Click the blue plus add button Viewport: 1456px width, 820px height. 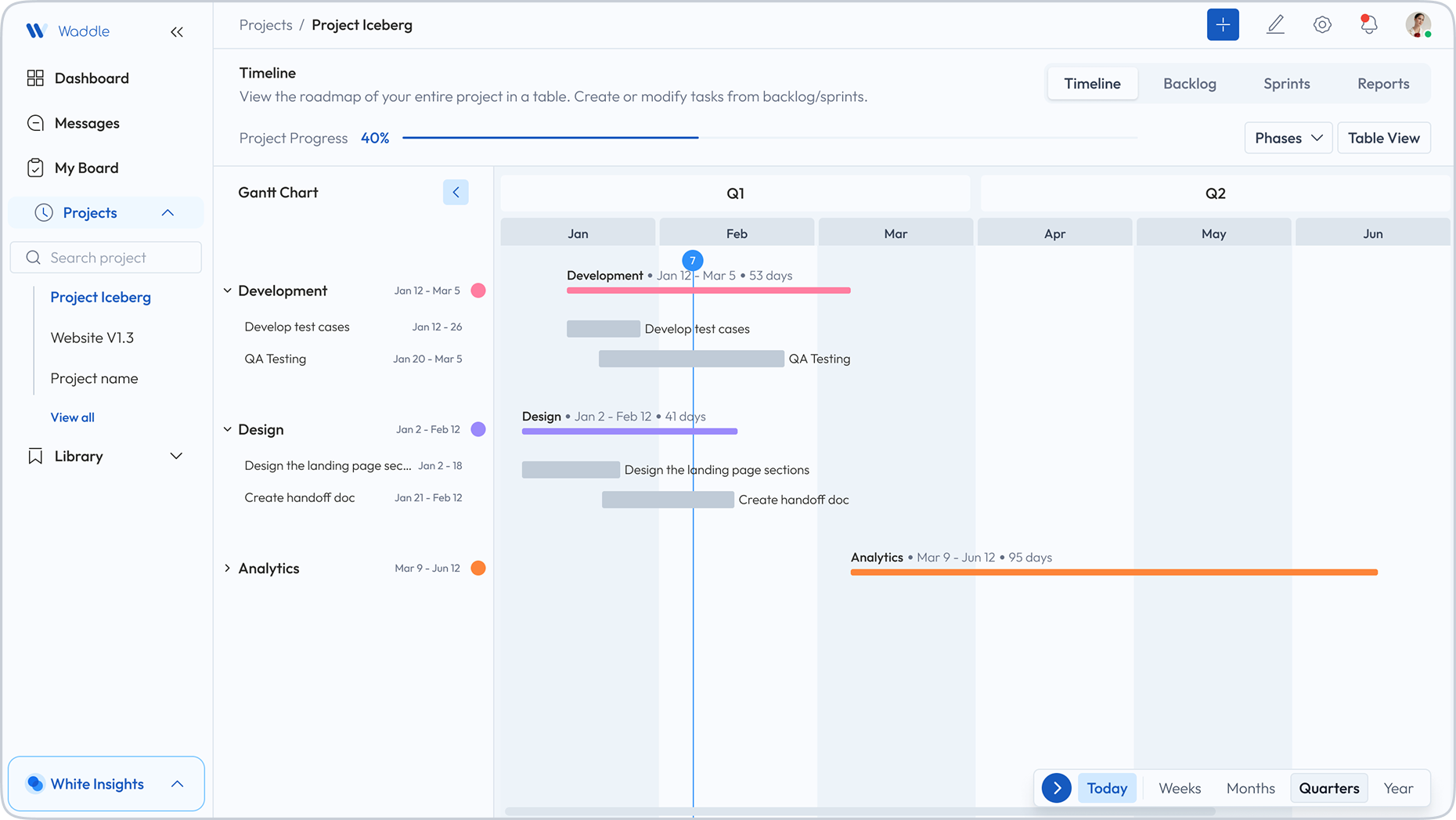(x=1222, y=25)
